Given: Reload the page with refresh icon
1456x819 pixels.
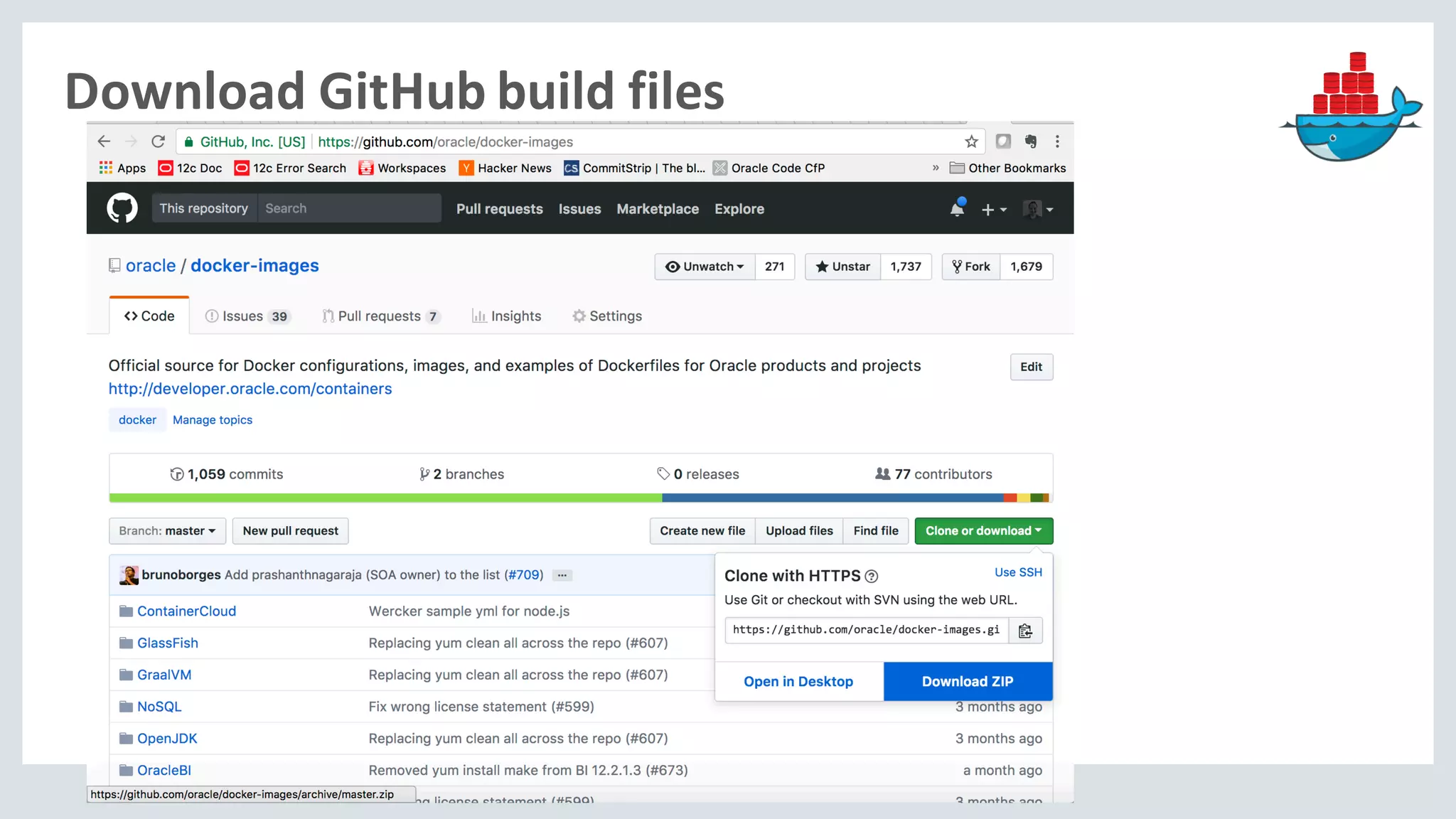Looking at the screenshot, I should click(159, 141).
